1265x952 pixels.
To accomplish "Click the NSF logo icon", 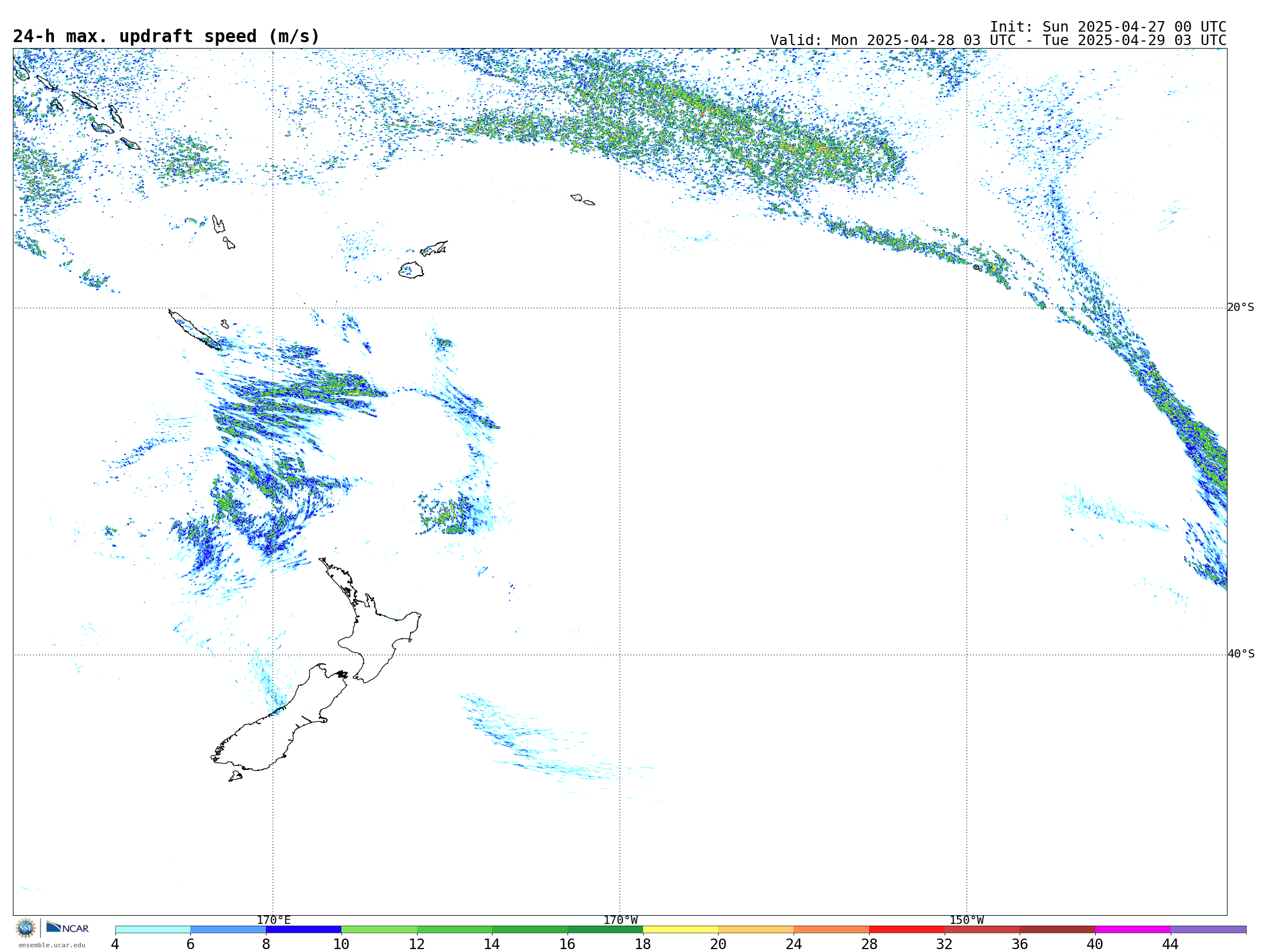I will [26, 928].
